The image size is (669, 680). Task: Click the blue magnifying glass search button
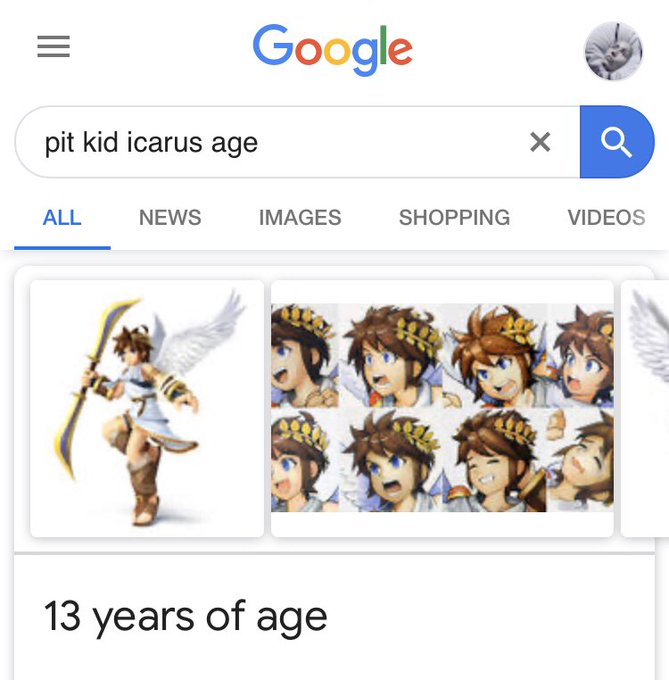[617, 142]
